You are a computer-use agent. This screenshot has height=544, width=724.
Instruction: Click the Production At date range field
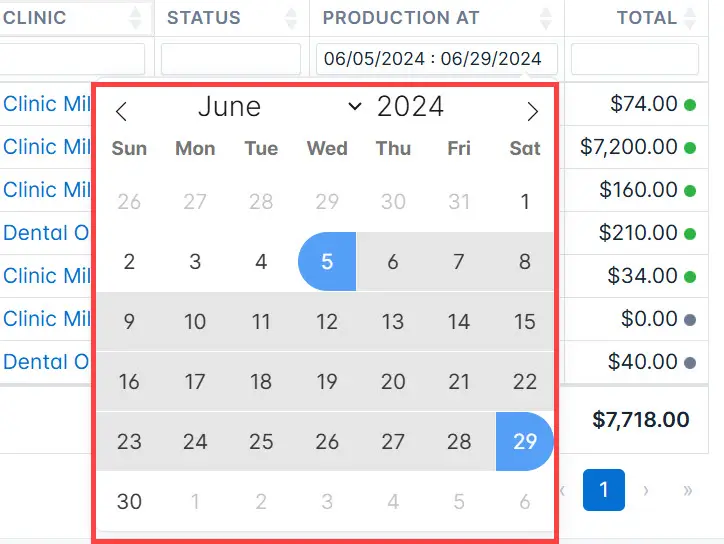(436, 59)
